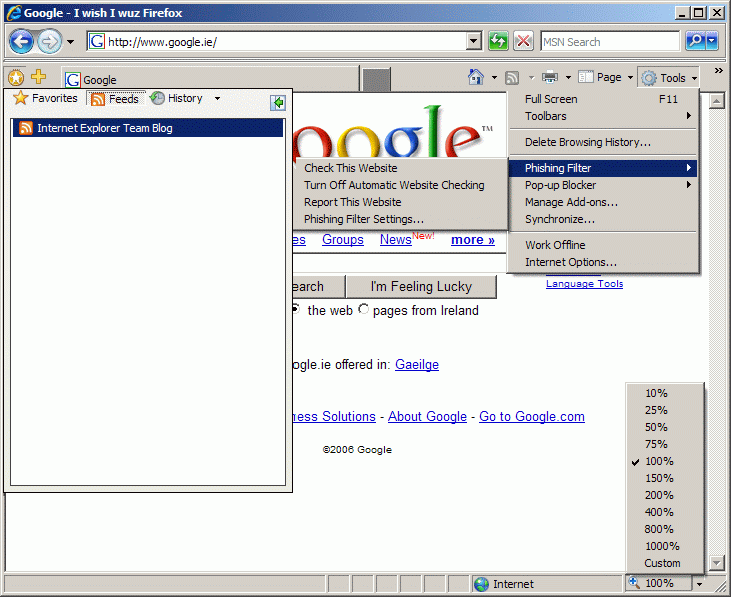Select the Internet Explorer Team Blog feed
Viewport: 731px width, 597px height.
click(x=148, y=128)
